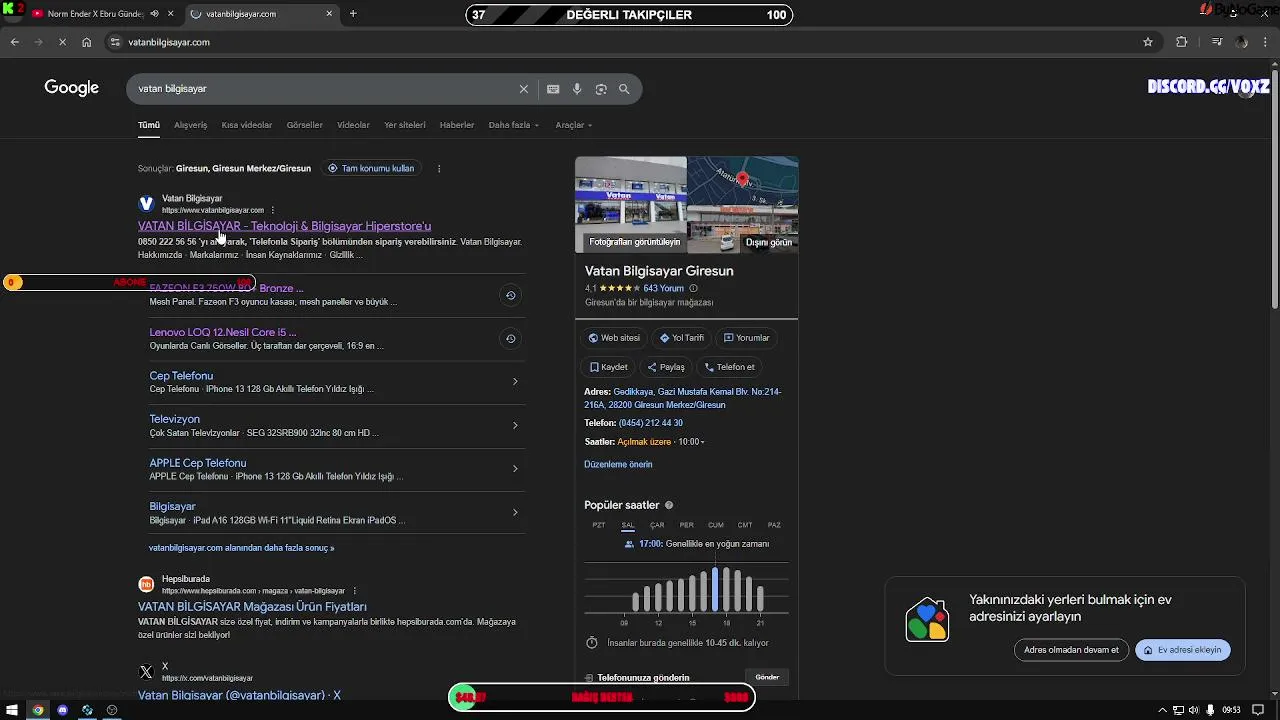Start a voice search with the microphone
The image size is (1280, 720).
pos(577,89)
